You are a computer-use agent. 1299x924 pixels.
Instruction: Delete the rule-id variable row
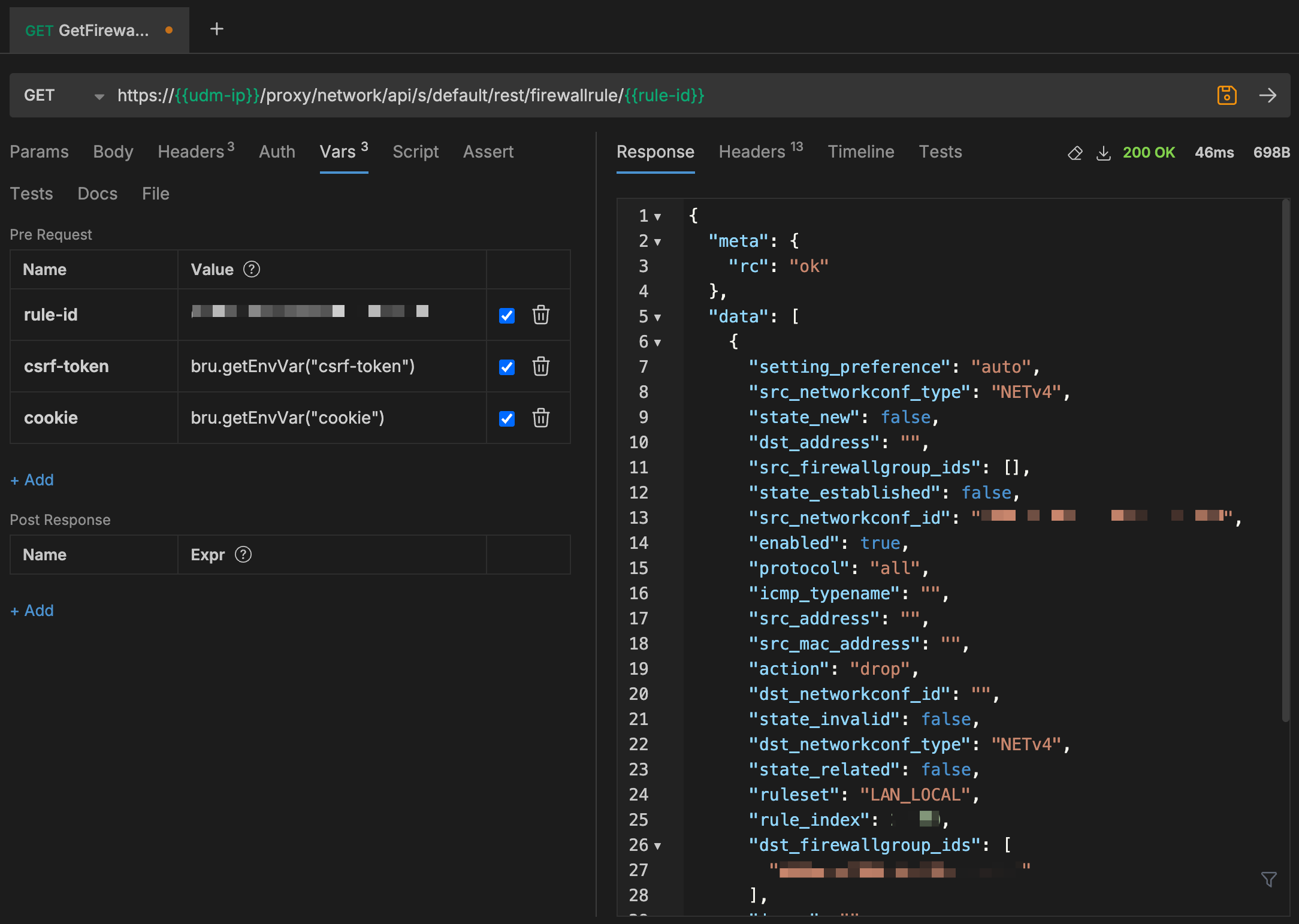pyautogui.click(x=540, y=315)
